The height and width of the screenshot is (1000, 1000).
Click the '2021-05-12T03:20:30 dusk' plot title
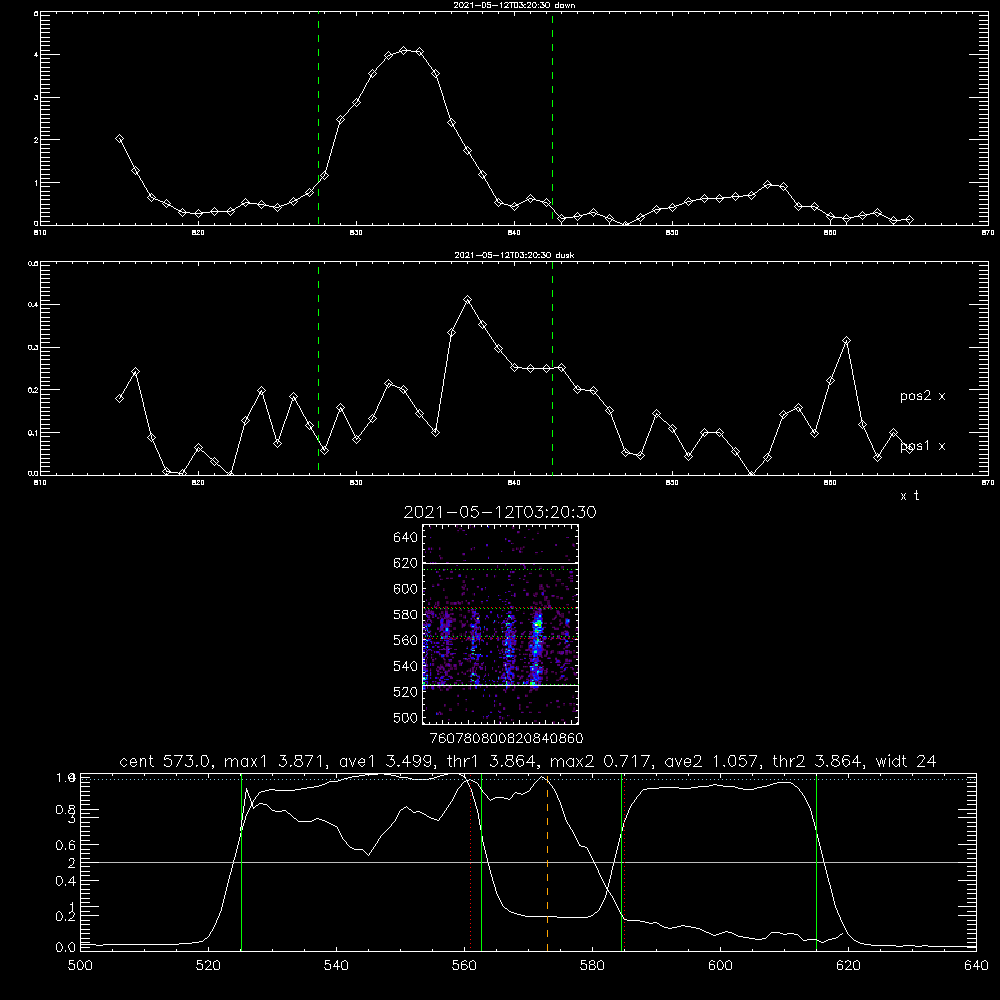click(514, 254)
